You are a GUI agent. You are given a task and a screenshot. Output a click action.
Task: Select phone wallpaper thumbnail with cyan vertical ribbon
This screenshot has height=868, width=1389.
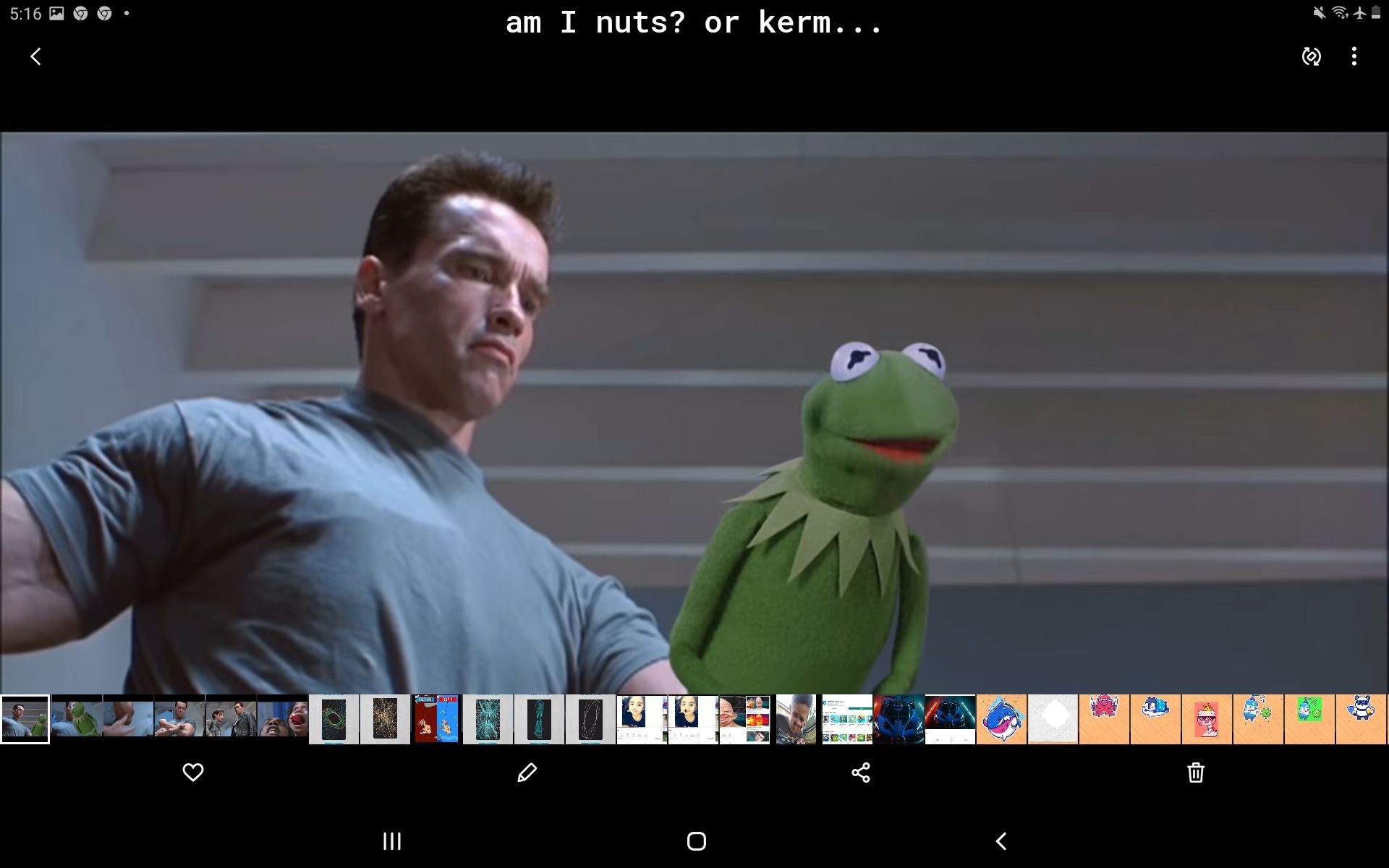[x=539, y=719]
